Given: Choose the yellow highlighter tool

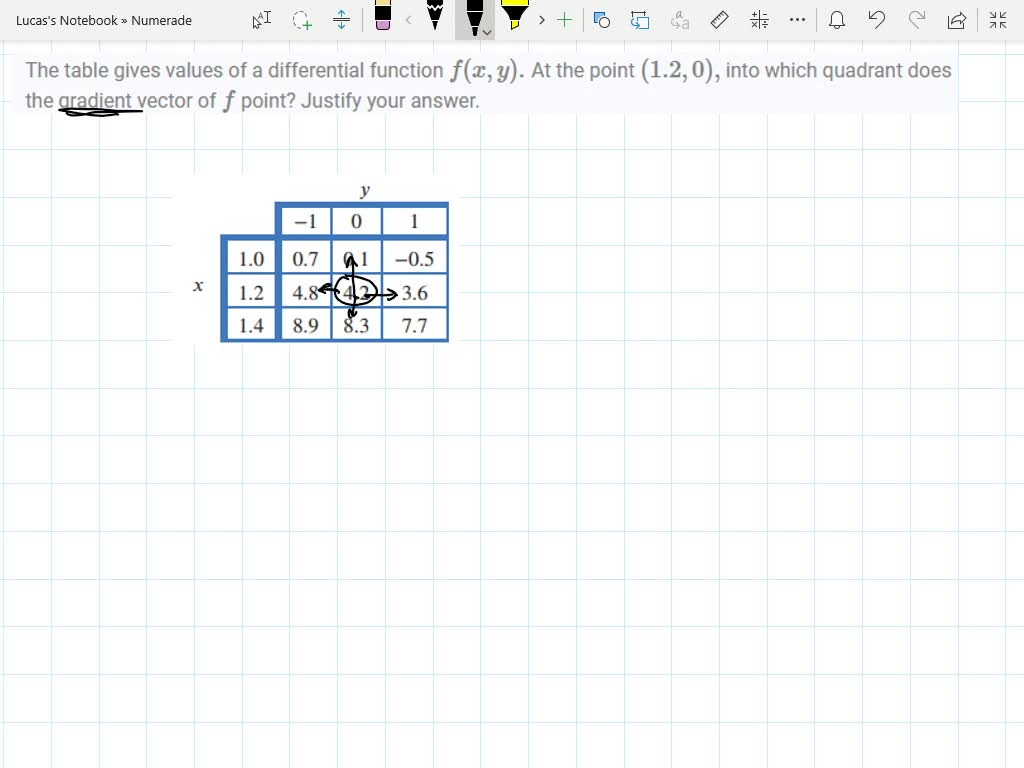Looking at the screenshot, I should click(514, 18).
